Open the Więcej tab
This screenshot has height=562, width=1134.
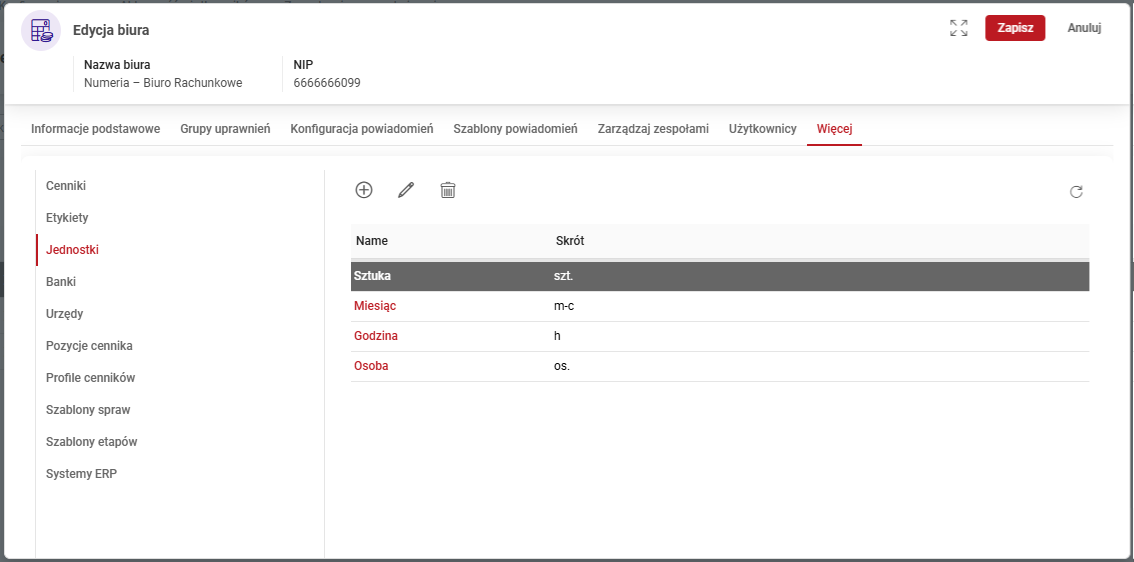[x=834, y=129]
